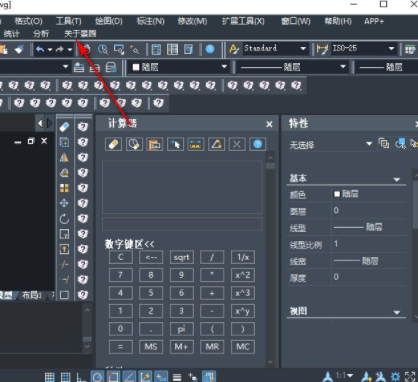This screenshot has width=418, height=382.
Task: Open the Design Center toolbar icon
Action: (172, 50)
